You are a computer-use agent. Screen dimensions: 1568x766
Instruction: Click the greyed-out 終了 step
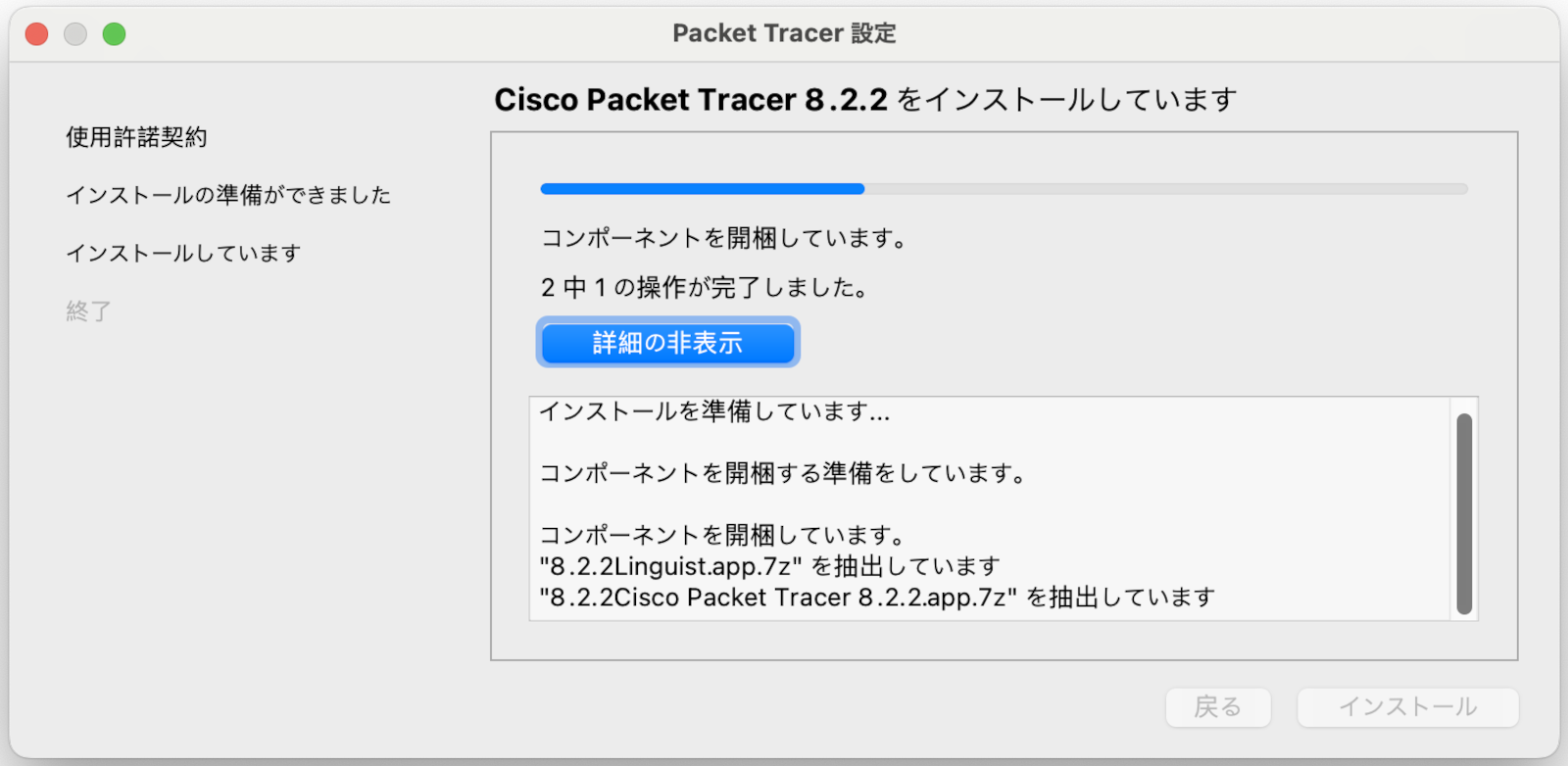[88, 311]
